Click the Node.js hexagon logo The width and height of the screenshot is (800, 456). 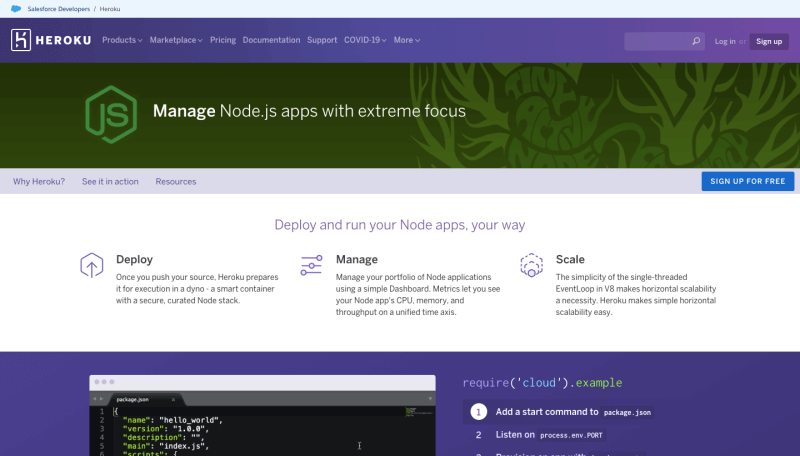pos(111,115)
